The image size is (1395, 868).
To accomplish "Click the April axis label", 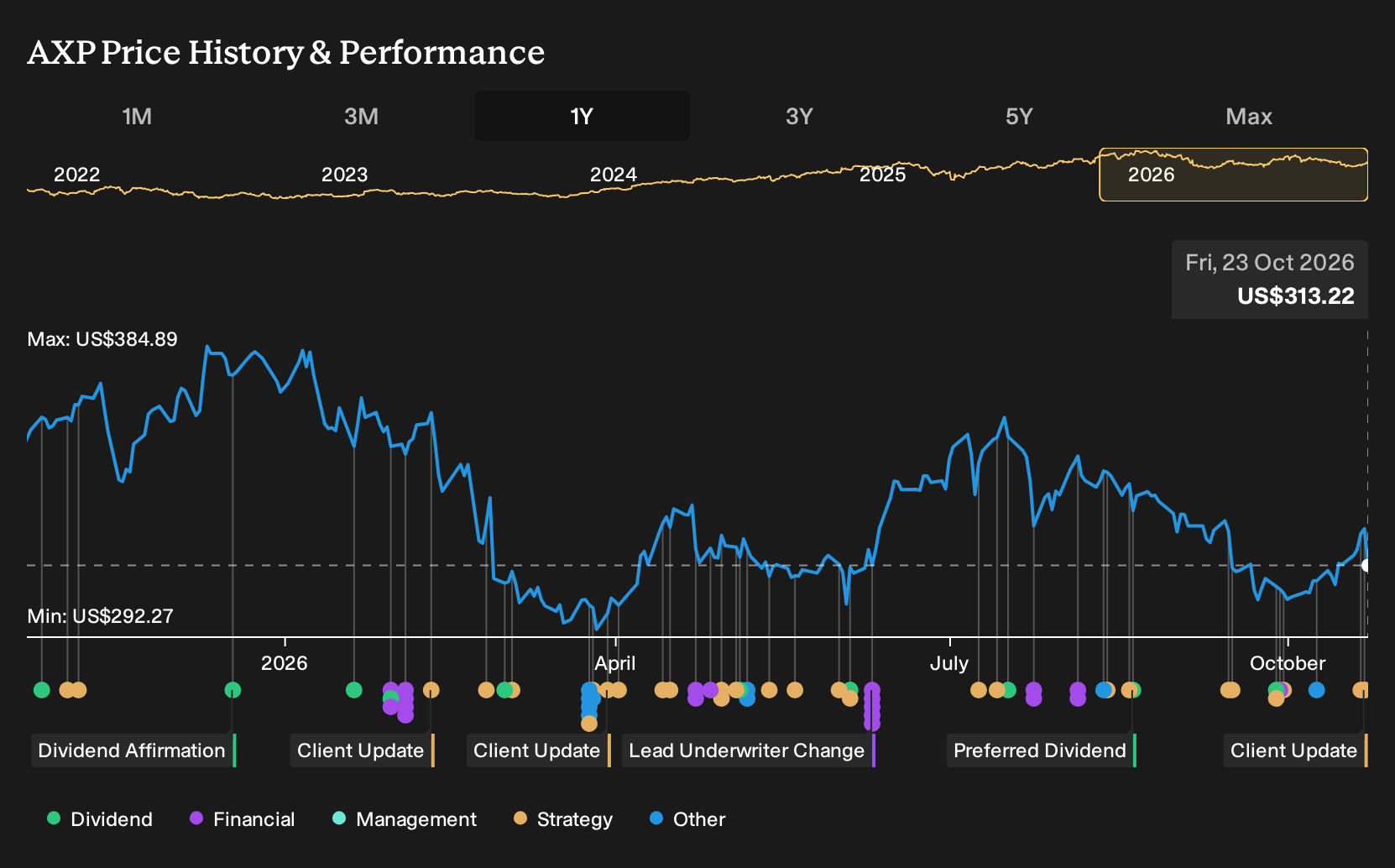I will (x=615, y=663).
